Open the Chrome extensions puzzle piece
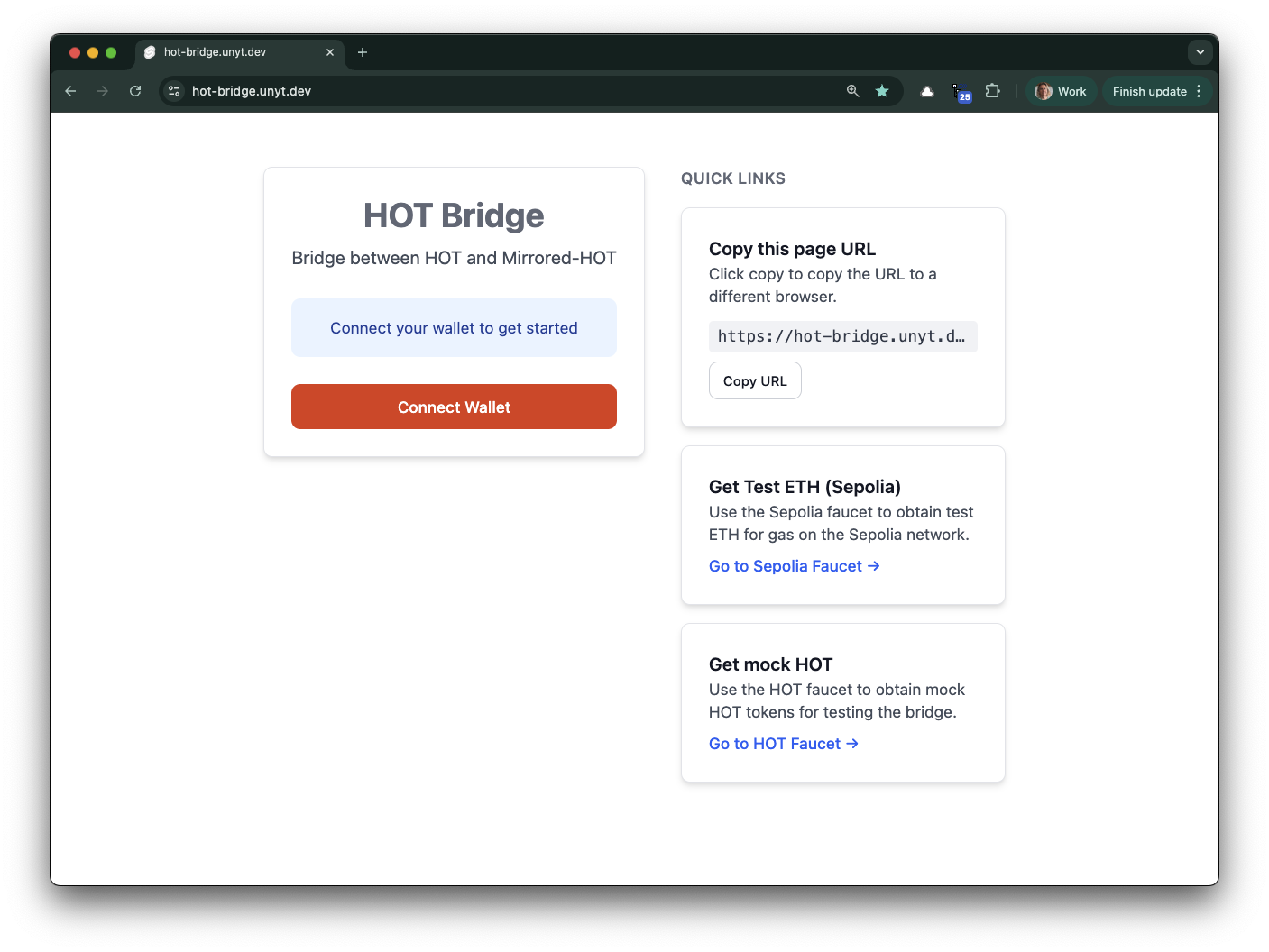The width and height of the screenshot is (1269, 952). click(x=993, y=91)
